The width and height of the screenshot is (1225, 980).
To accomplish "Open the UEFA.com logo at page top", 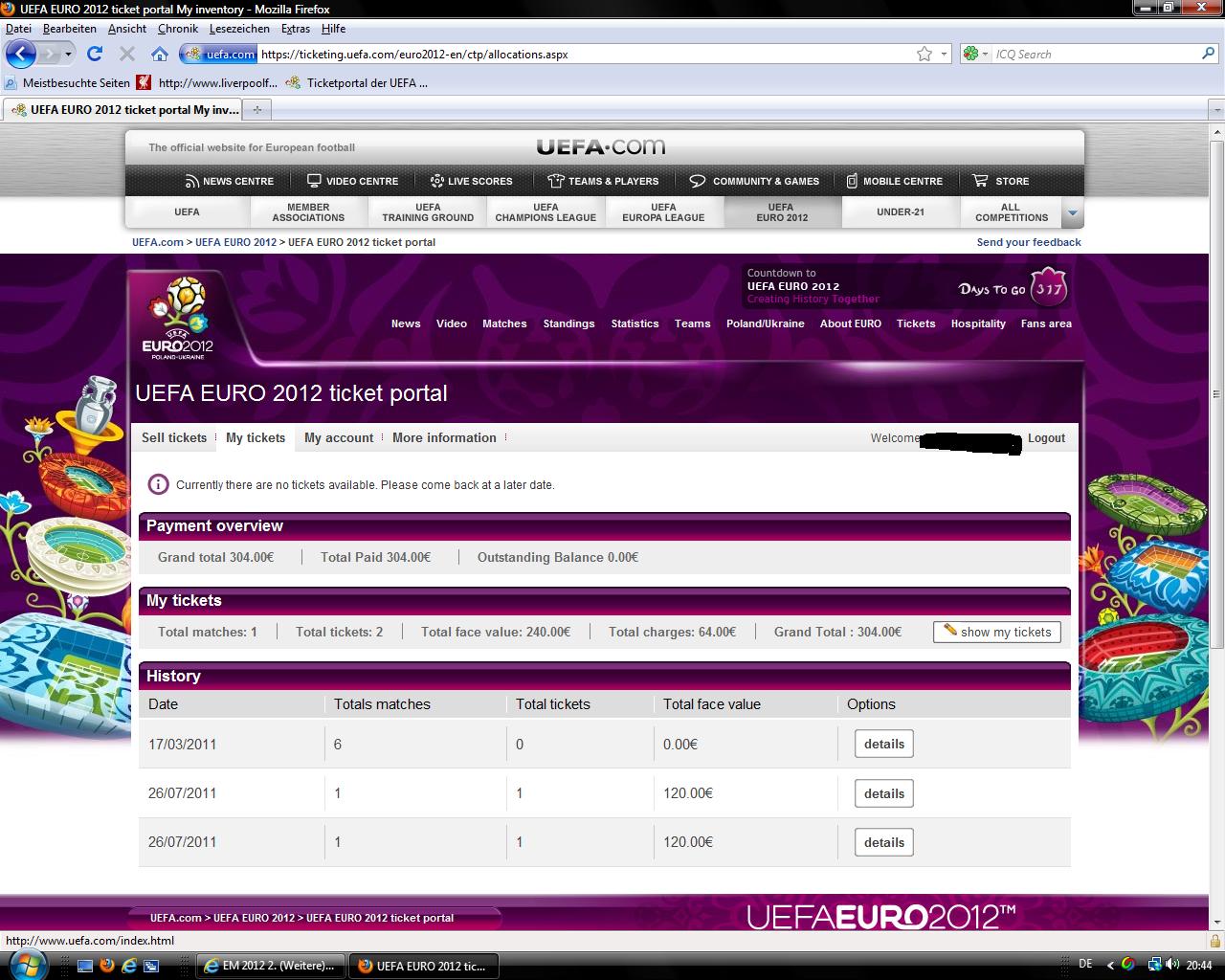I will (x=600, y=146).
